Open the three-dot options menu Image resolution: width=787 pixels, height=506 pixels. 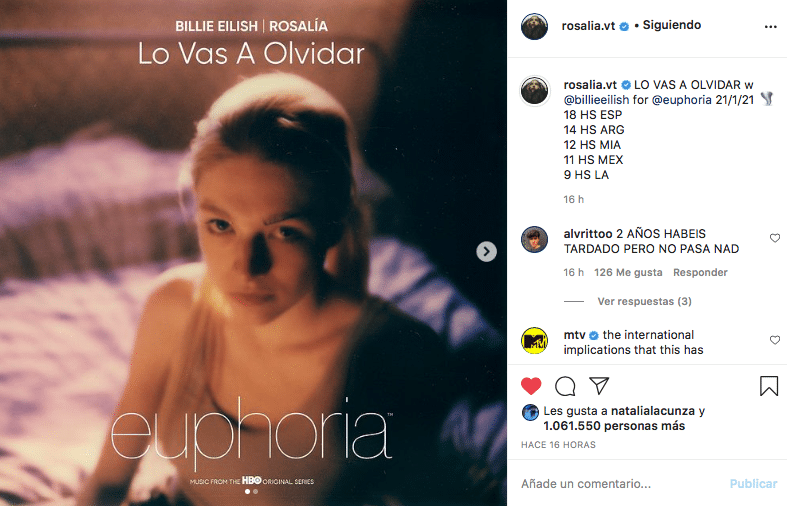point(770,27)
